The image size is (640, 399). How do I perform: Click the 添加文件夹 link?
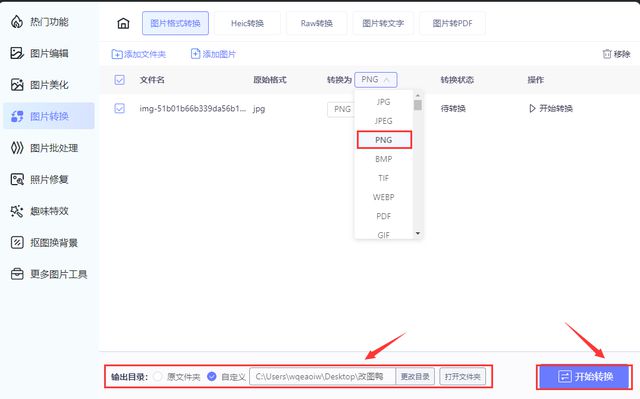(x=139, y=54)
